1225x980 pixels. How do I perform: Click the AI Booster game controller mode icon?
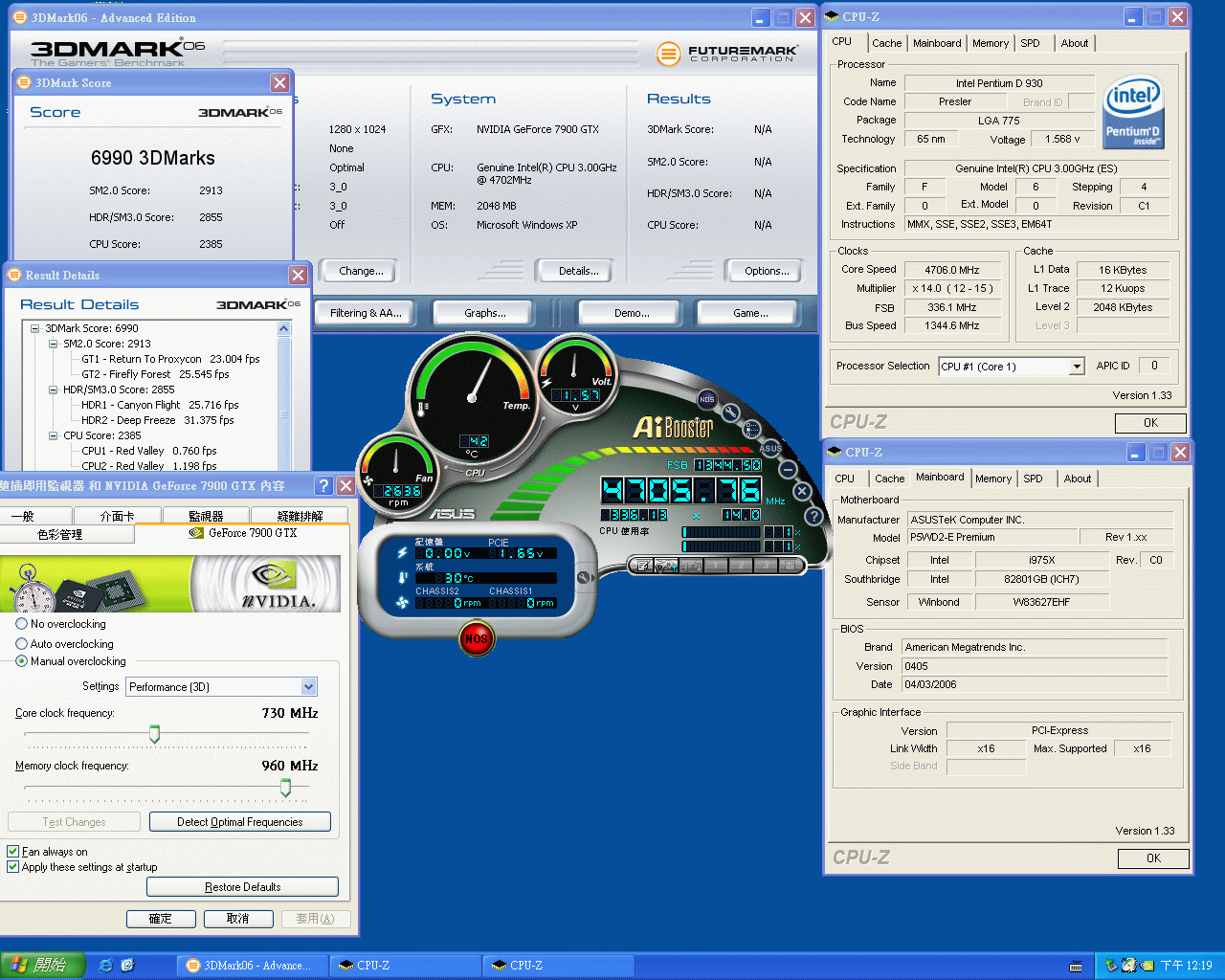[x=667, y=566]
